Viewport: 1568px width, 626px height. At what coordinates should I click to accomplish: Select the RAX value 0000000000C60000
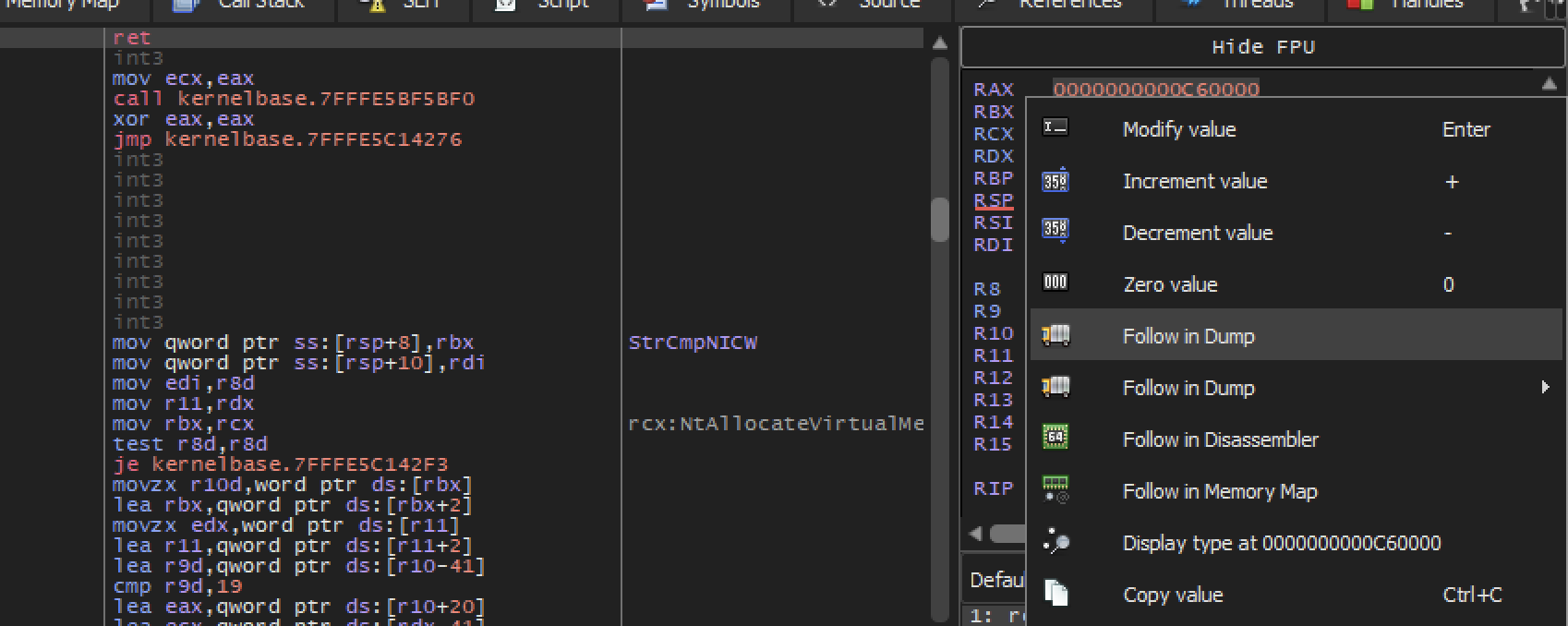1156,89
